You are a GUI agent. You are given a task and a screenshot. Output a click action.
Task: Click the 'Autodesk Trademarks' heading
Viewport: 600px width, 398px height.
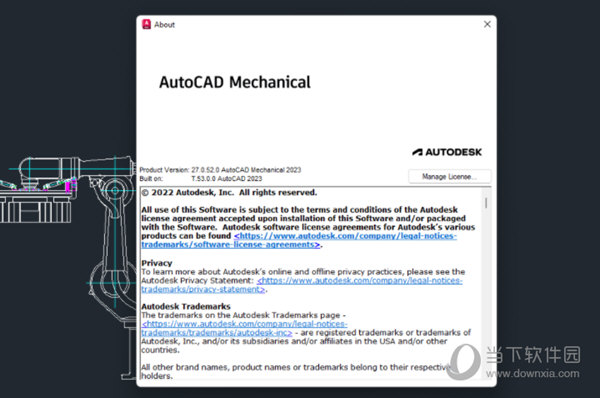tap(186, 307)
